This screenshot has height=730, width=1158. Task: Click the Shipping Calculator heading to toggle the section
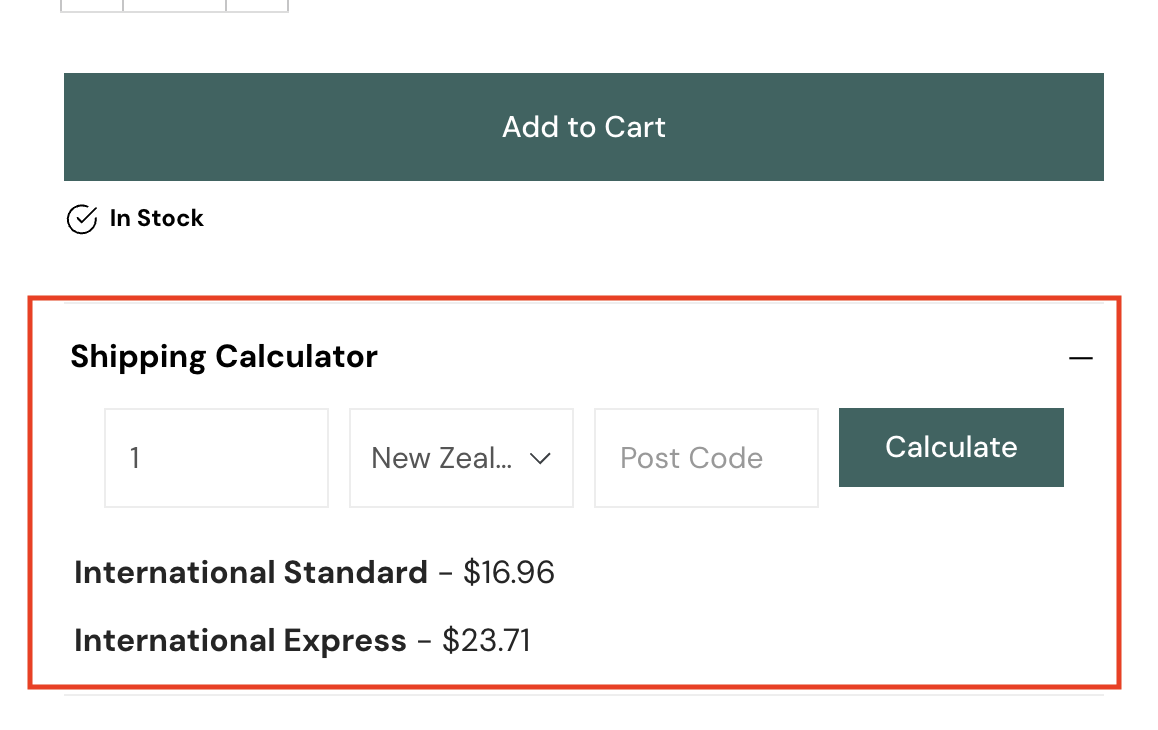(224, 357)
